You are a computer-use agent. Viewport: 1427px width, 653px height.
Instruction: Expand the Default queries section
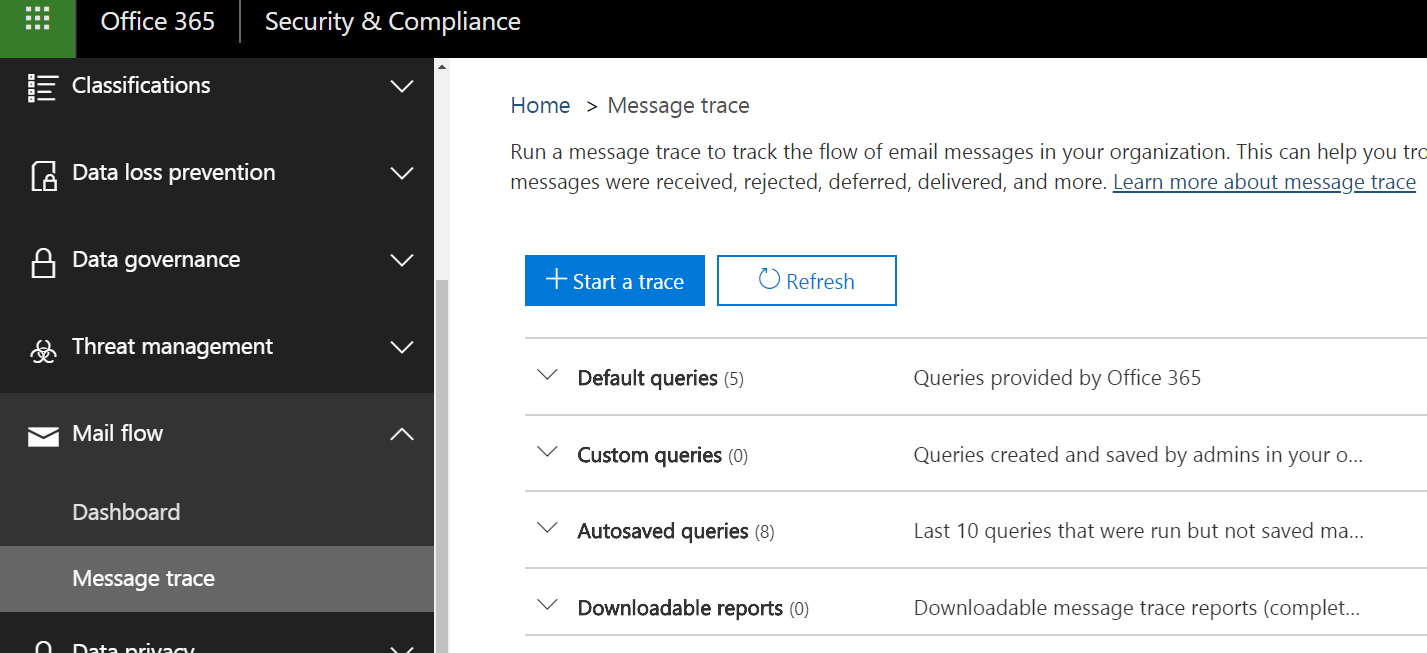click(x=547, y=374)
